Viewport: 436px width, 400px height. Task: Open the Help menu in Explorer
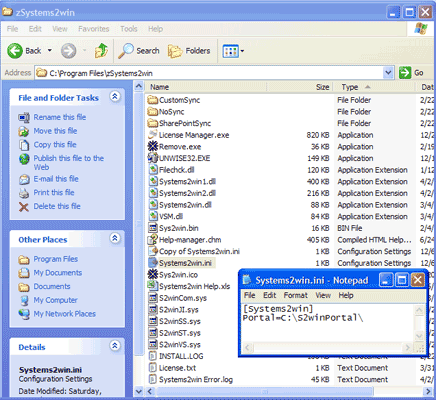[x=155, y=29]
